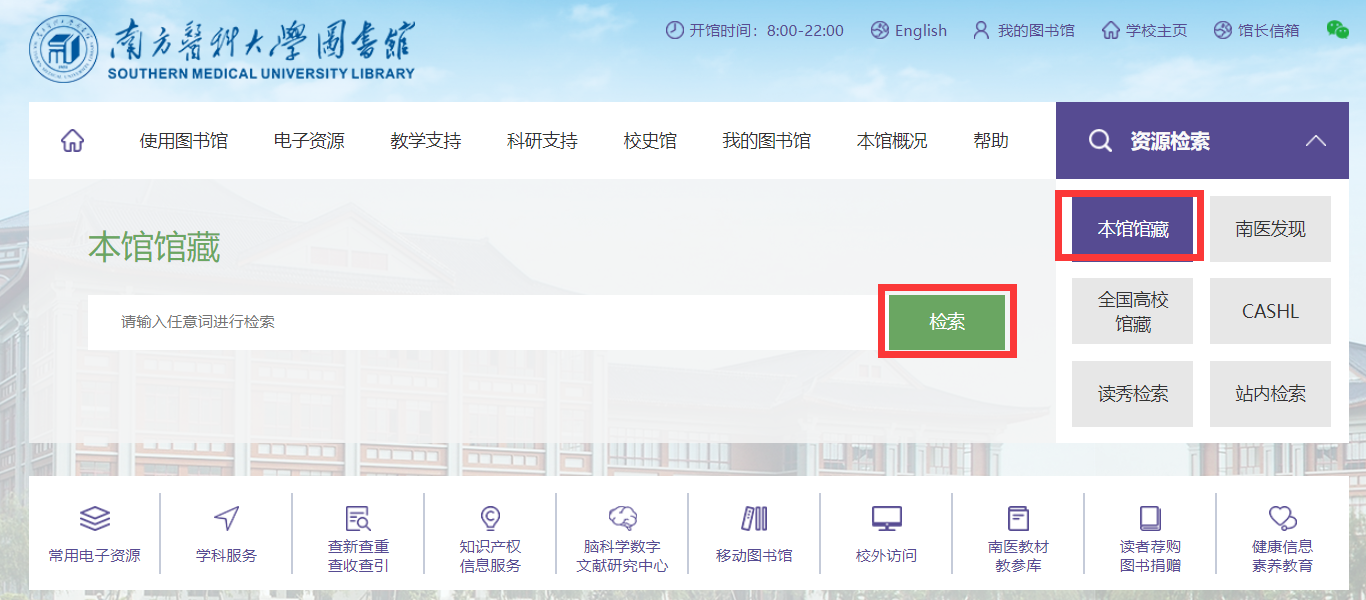Open the 帮助 menu
1366x600 pixels.
tap(991, 141)
